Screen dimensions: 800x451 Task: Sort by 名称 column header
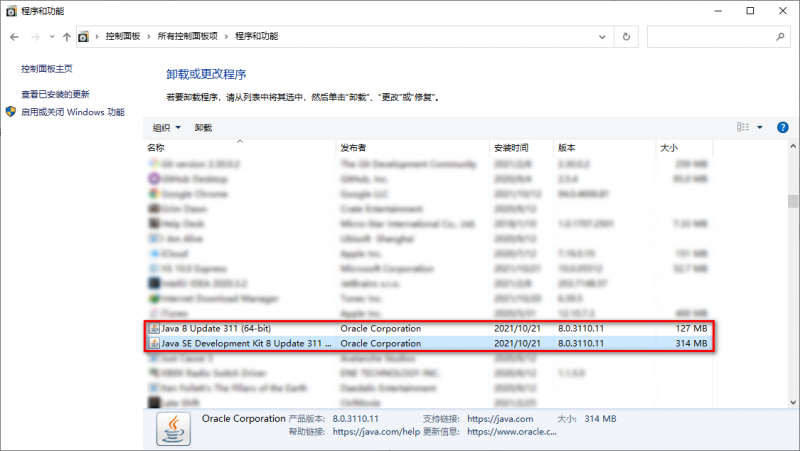point(239,148)
